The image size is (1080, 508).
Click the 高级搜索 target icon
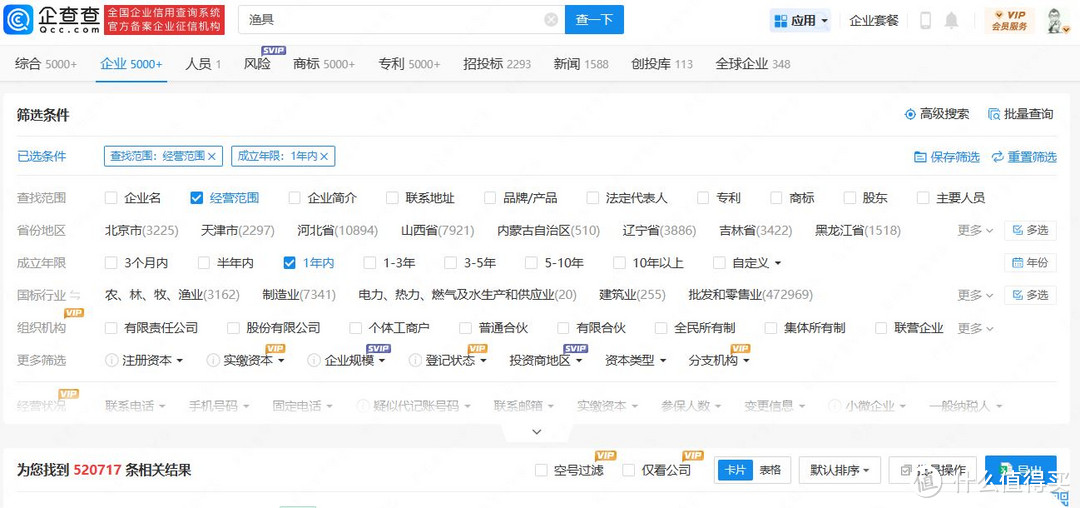pyautogui.click(x=910, y=114)
